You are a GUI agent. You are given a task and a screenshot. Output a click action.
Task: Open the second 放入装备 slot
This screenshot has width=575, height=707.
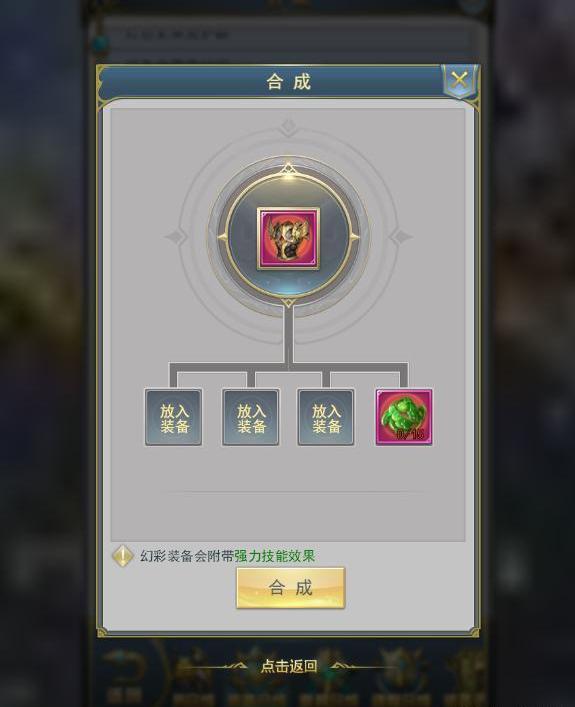pyautogui.click(x=251, y=418)
